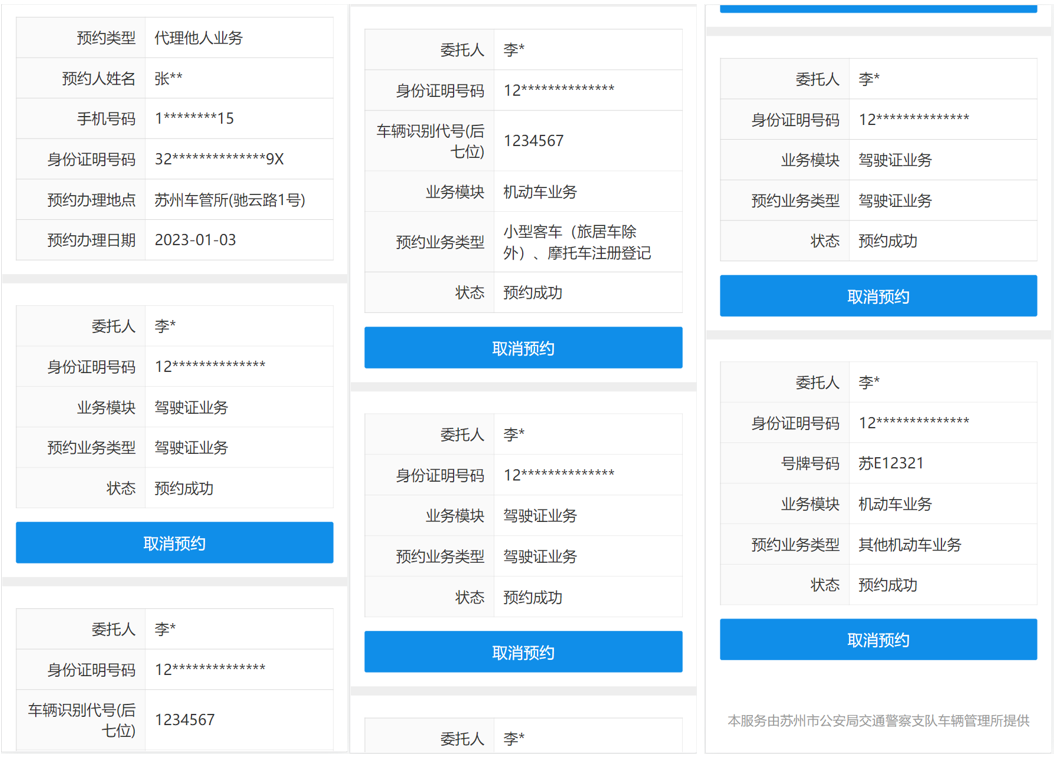Tap the 小型客车、摩托车注册登记 business type text
Image resolution: width=1058 pixels, height=760 pixels.
[577, 242]
